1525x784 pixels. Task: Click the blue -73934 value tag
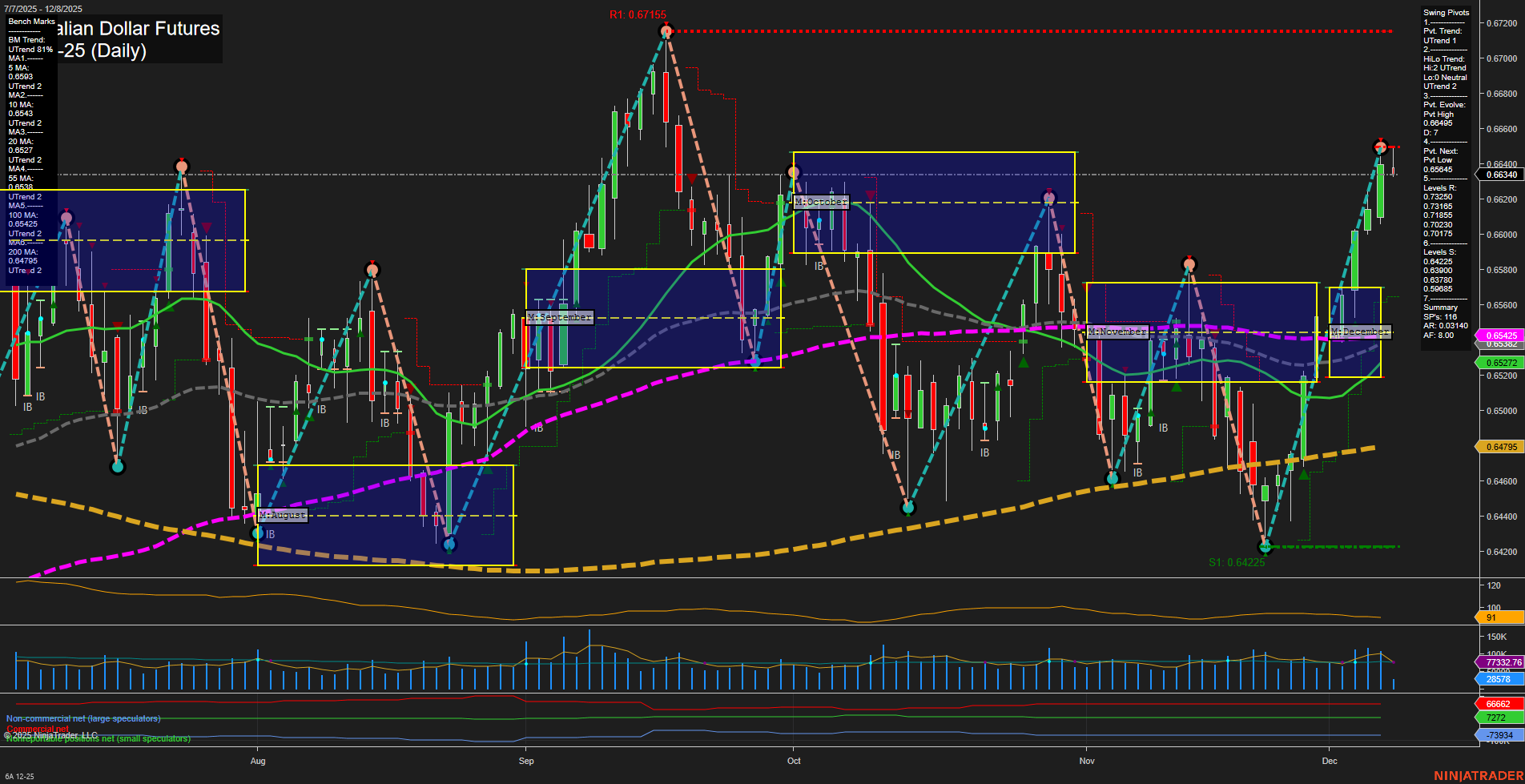1499,735
